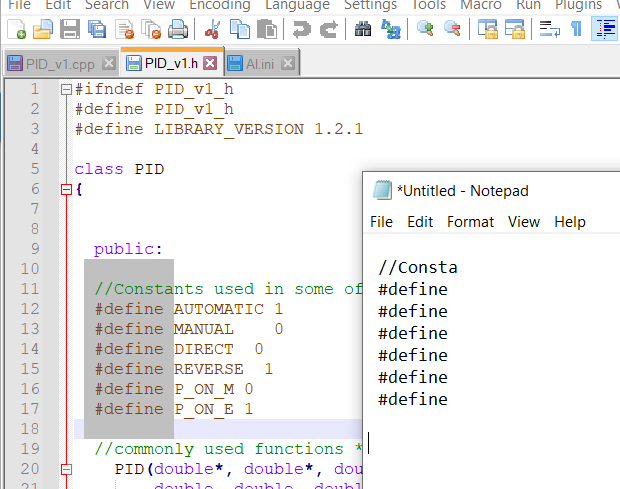Click the Notepad title bar icon
The width and height of the screenshot is (620, 489).
[382, 190]
